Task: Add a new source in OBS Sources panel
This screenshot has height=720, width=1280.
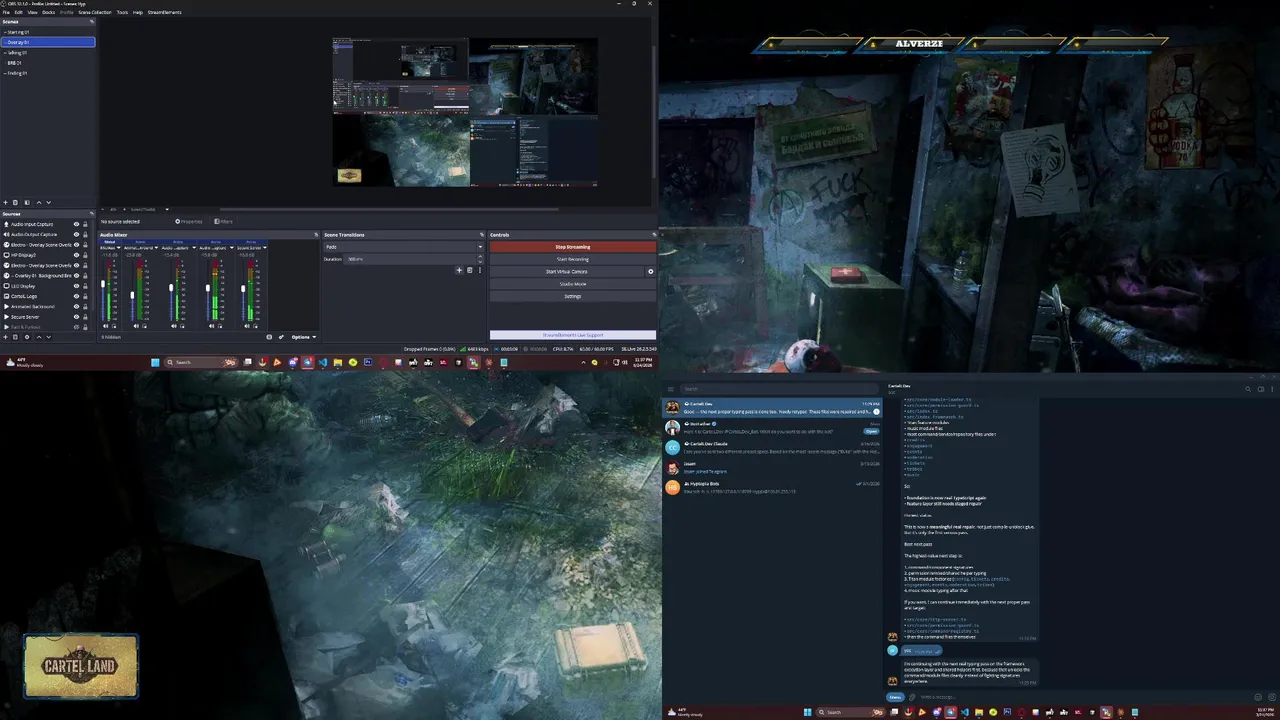Action: pyautogui.click(x=5, y=337)
